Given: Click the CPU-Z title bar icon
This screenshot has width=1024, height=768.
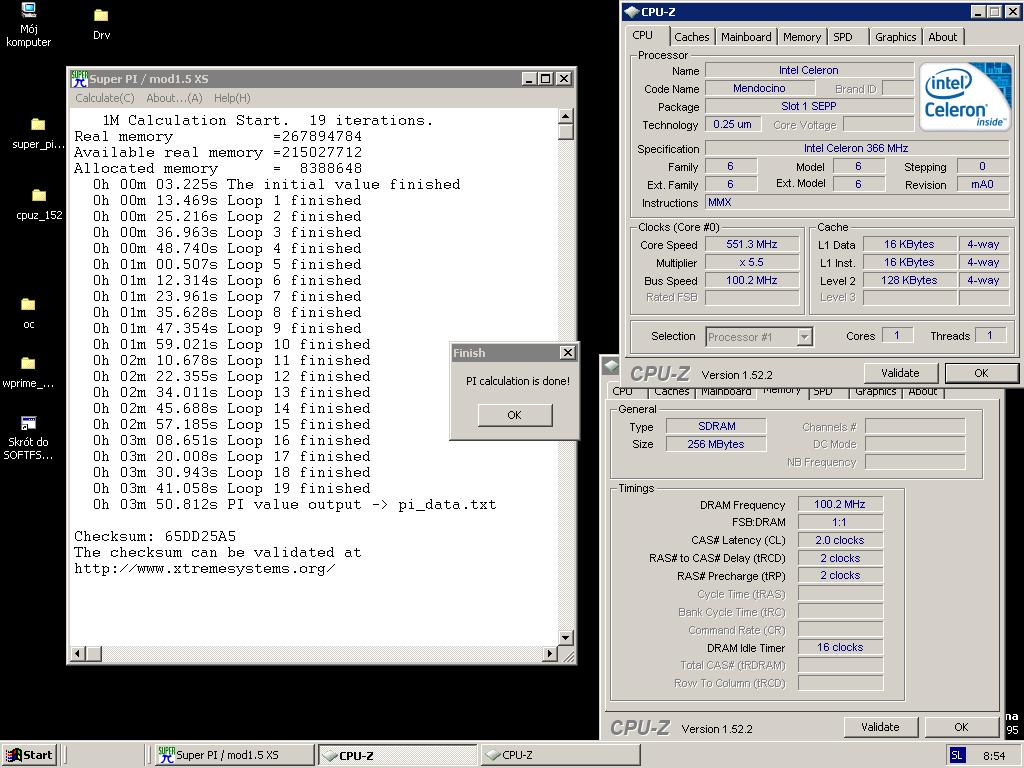Looking at the screenshot, I should pos(631,12).
